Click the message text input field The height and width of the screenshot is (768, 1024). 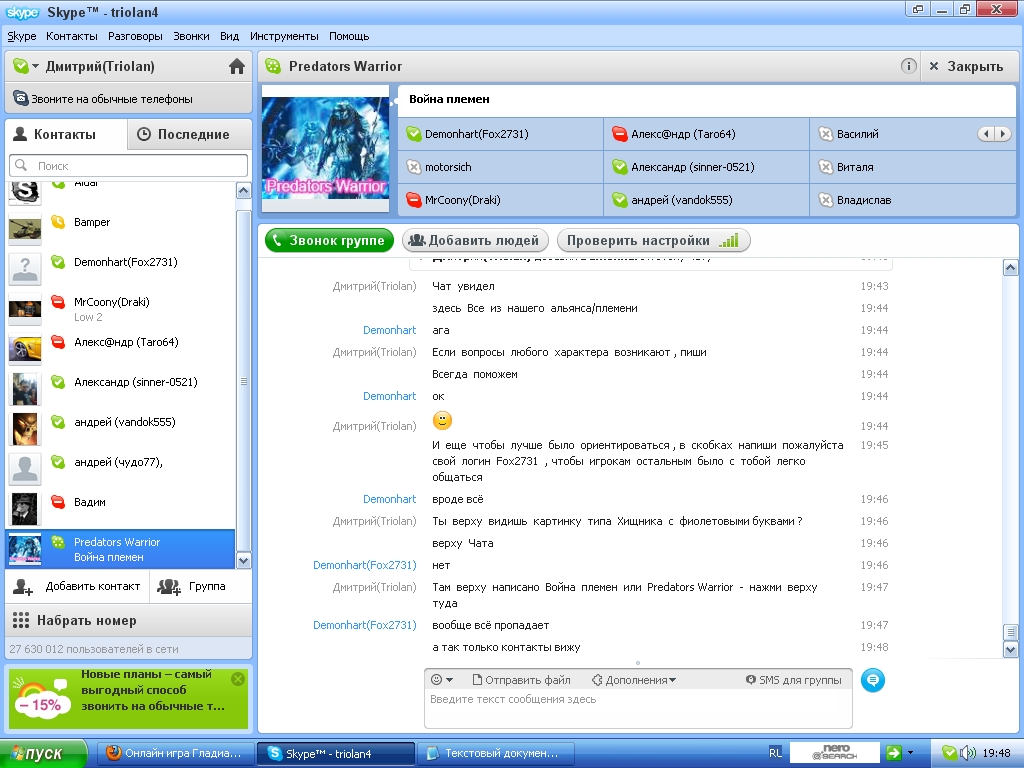(x=638, y=708)
